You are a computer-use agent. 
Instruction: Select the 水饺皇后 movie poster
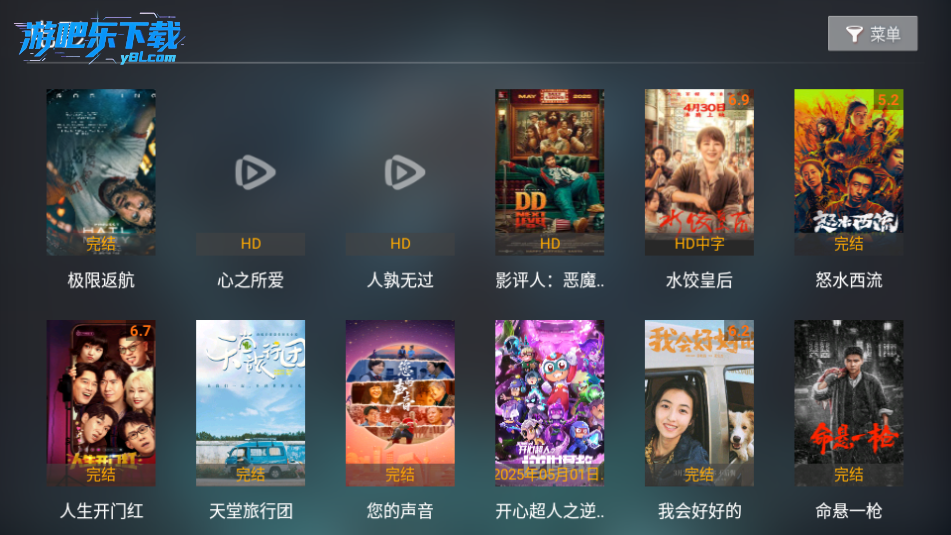click(699, 172)
